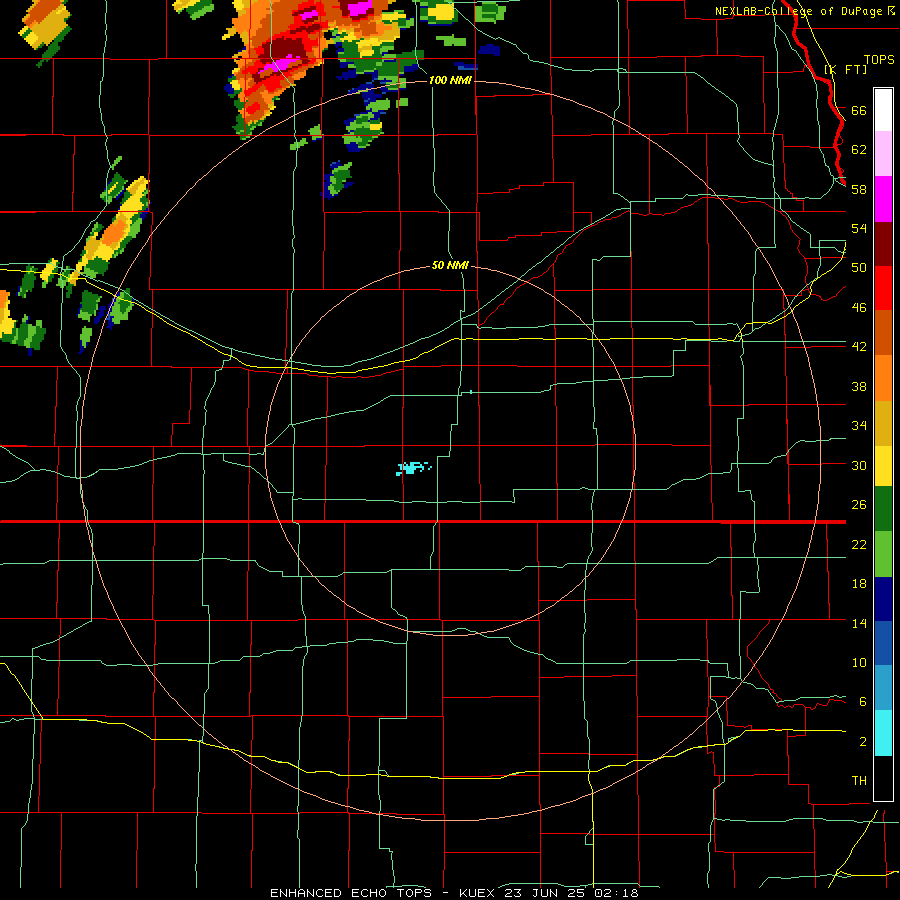Click the gold legend swatch
The image size is (900, 900).
pos(883,422)
